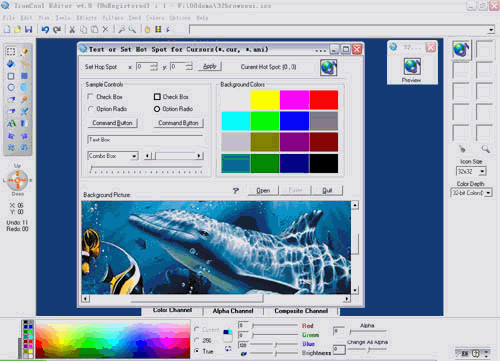The image size is (500, 361).
Task: Expand the sample Combo Box
Action: [134, 156]
